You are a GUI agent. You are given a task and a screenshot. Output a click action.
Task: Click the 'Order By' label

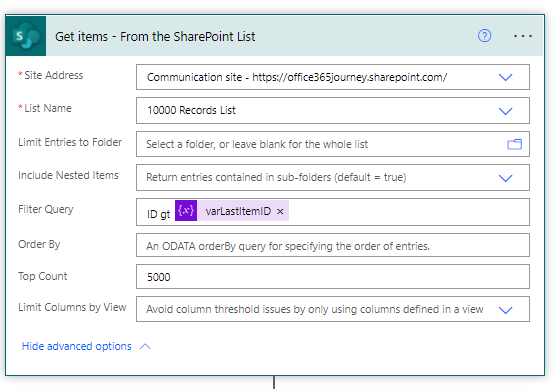click(x=39, y=244)
